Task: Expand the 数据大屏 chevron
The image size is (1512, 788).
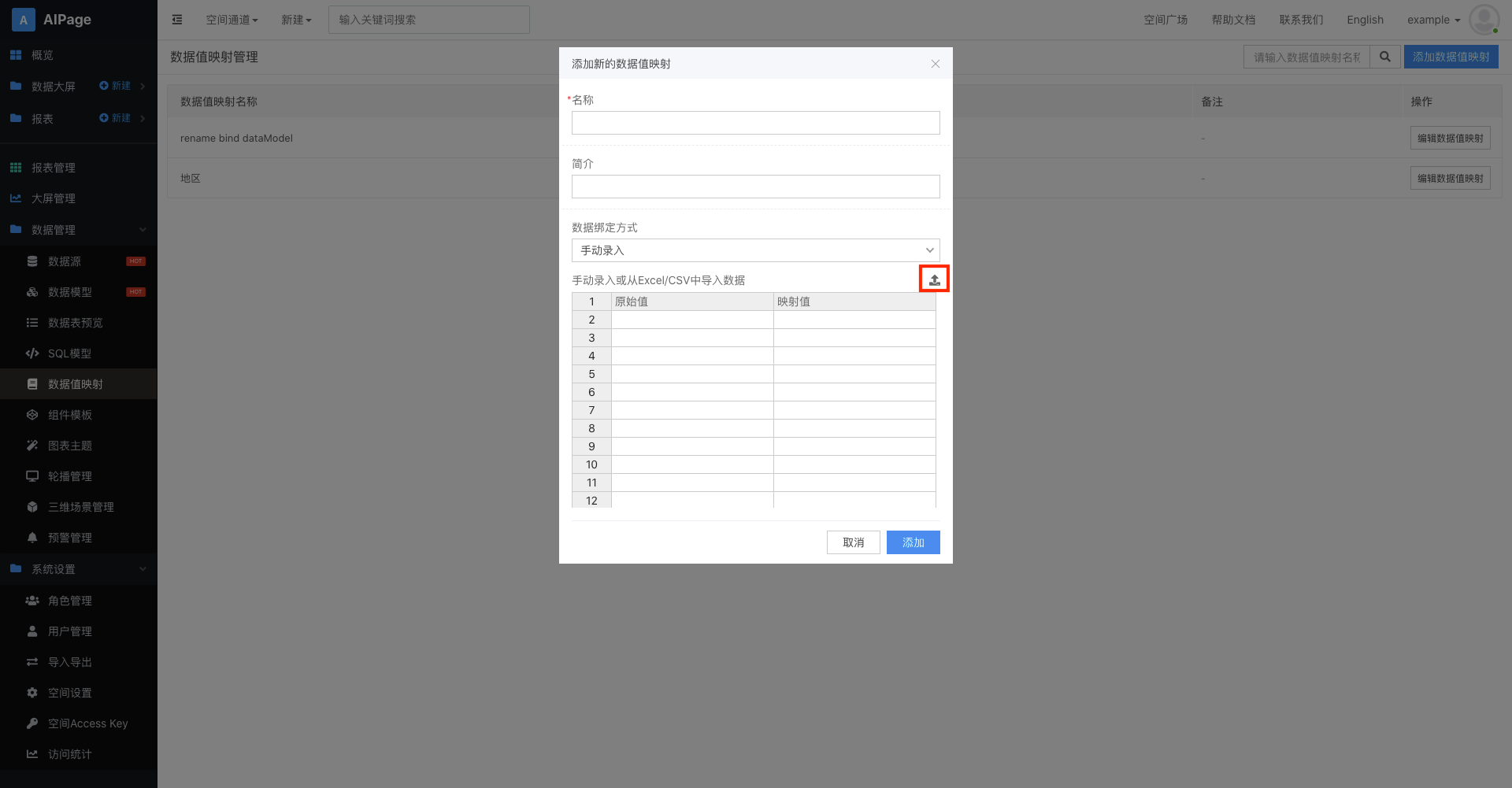Action: click(x=143, y=86)
